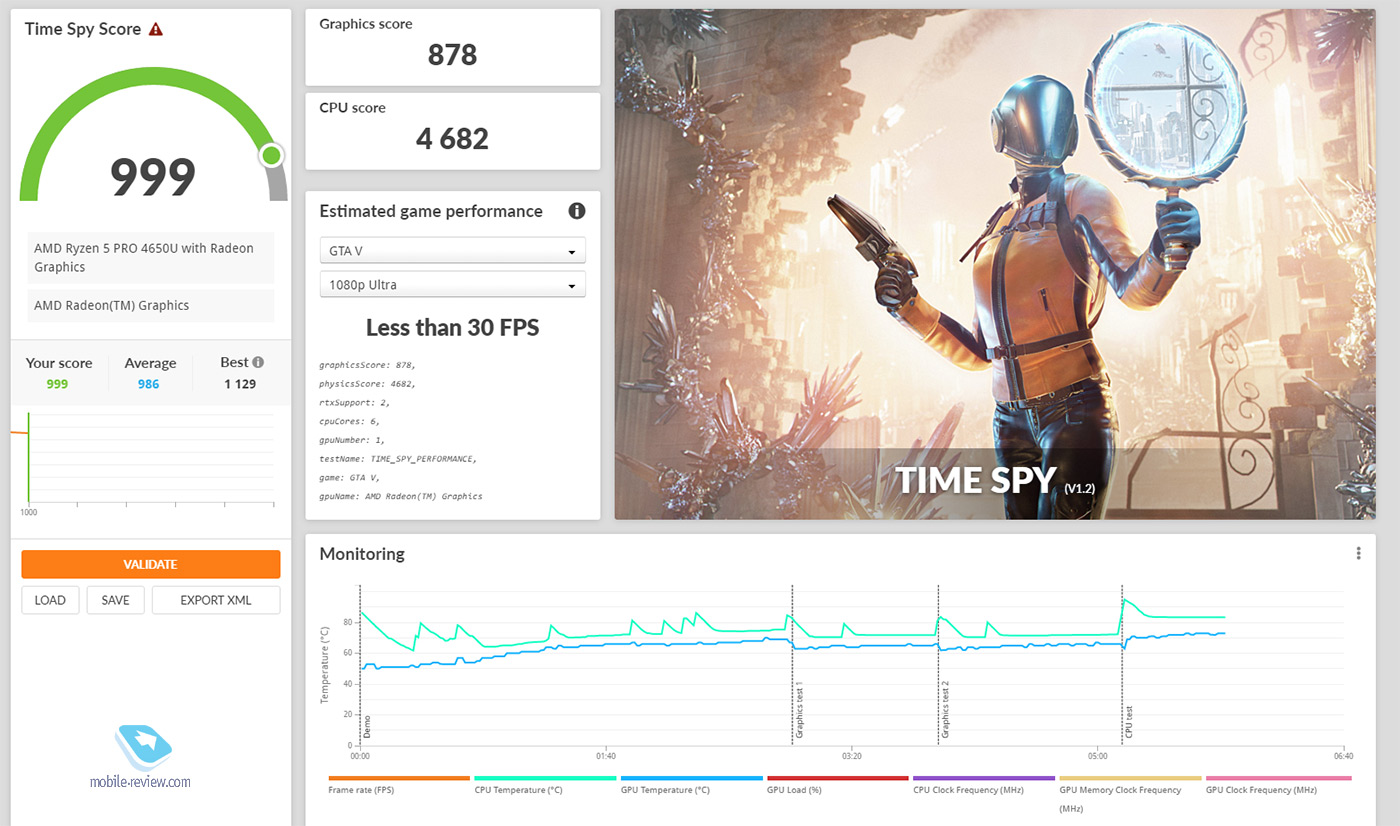Toggle the CPU Clock Frequency legend series

click(983, 785)
